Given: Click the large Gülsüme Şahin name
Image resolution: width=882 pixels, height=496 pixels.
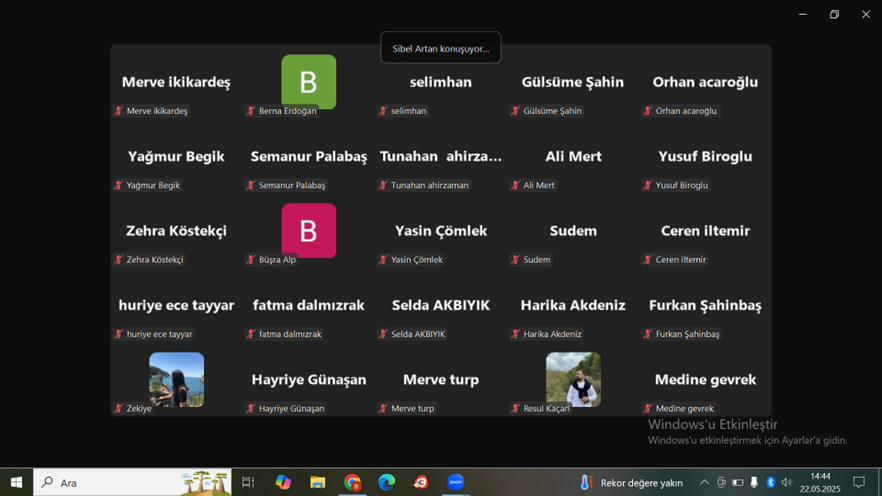Looking at the screenshot, I should (x=573, y=82).
